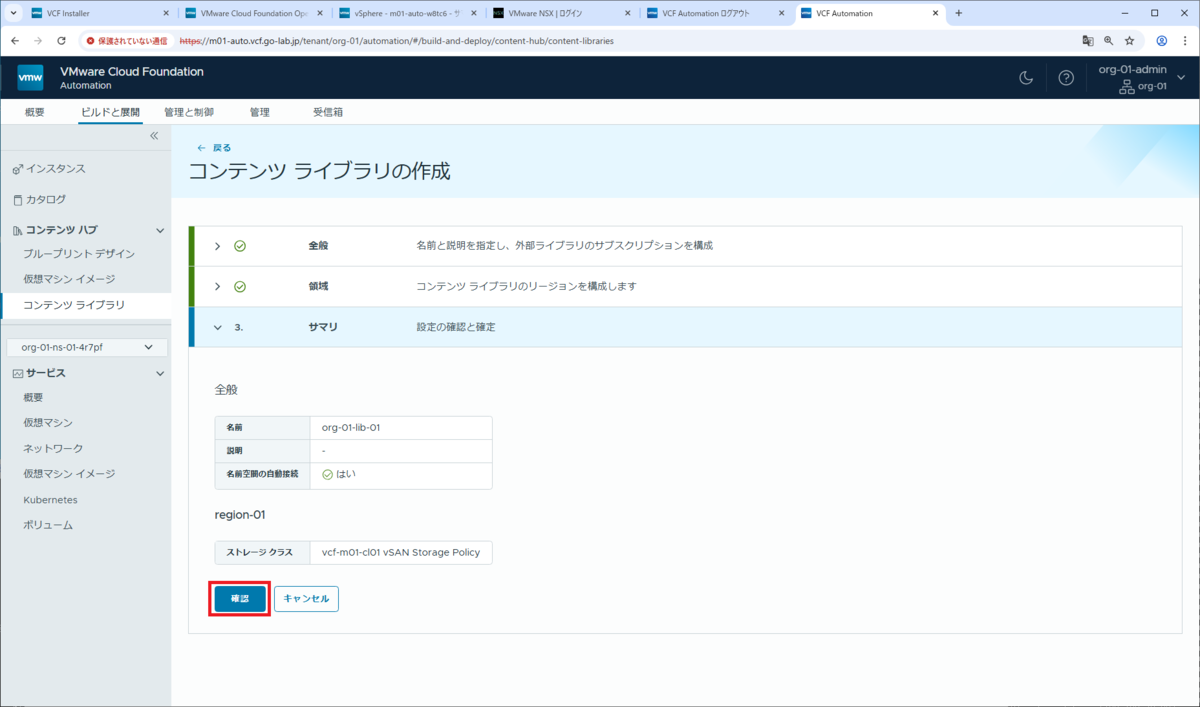Image resolution: width=1200 pixels, height=707 pixels.
Task: Open the 受信箱 navigation tab
Action: (328, 112)
